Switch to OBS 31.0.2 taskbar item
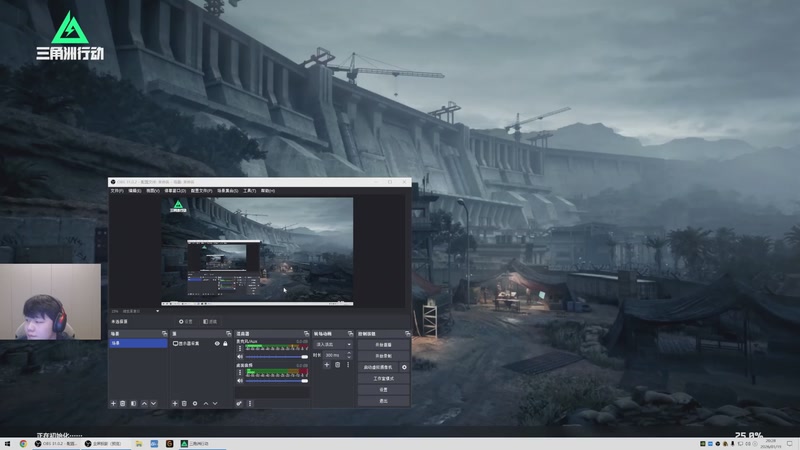Viewport: 800px width, 450px height. click(x=56, y=444)
